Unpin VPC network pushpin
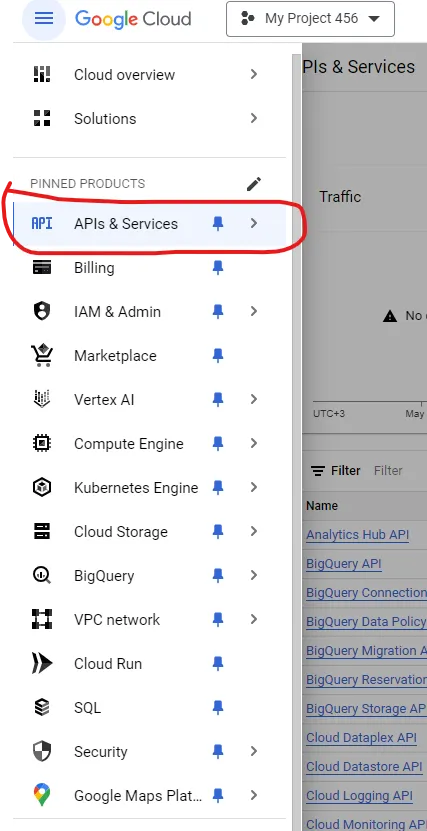Viewport: 427px width, 831px height. click(218, 620)
